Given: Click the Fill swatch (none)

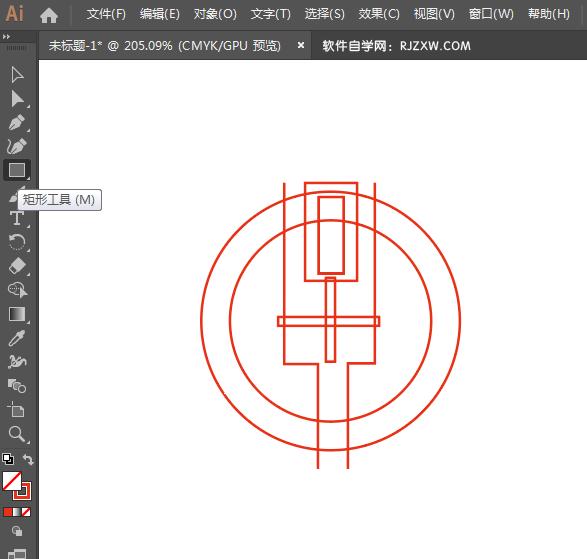Looking at the screenshot, I should point(12,481).
